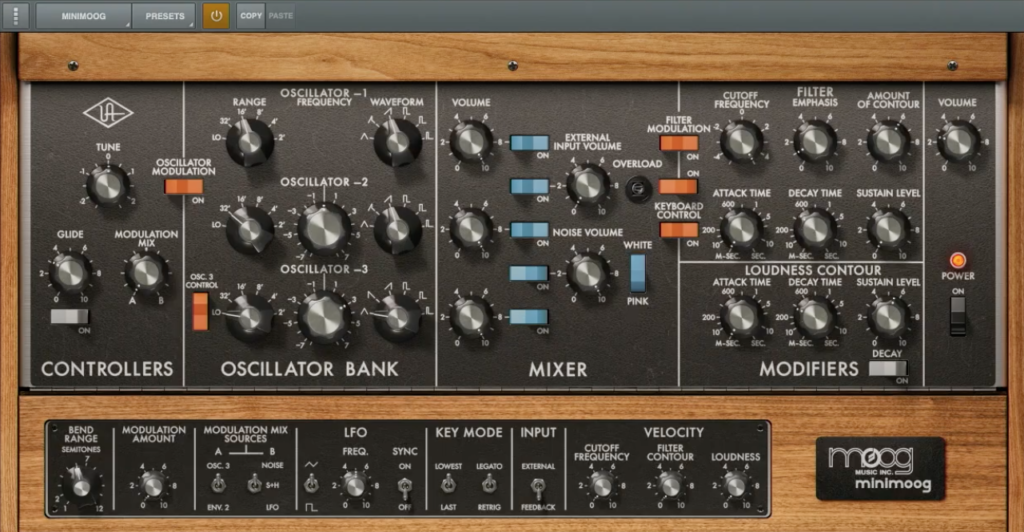Click the Oscillator 3 range knob
This screenshot has width=1024, height=532.
point(249,318)
